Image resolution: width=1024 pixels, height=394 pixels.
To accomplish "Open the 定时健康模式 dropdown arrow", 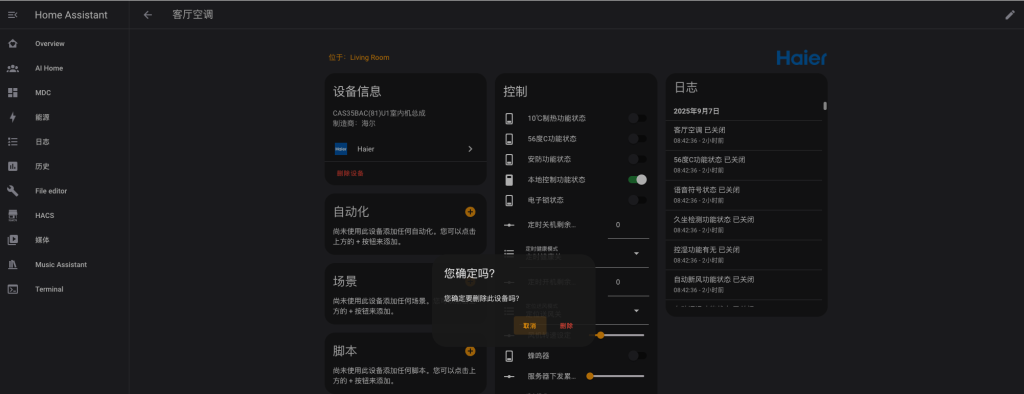I will tap(636, 254).
